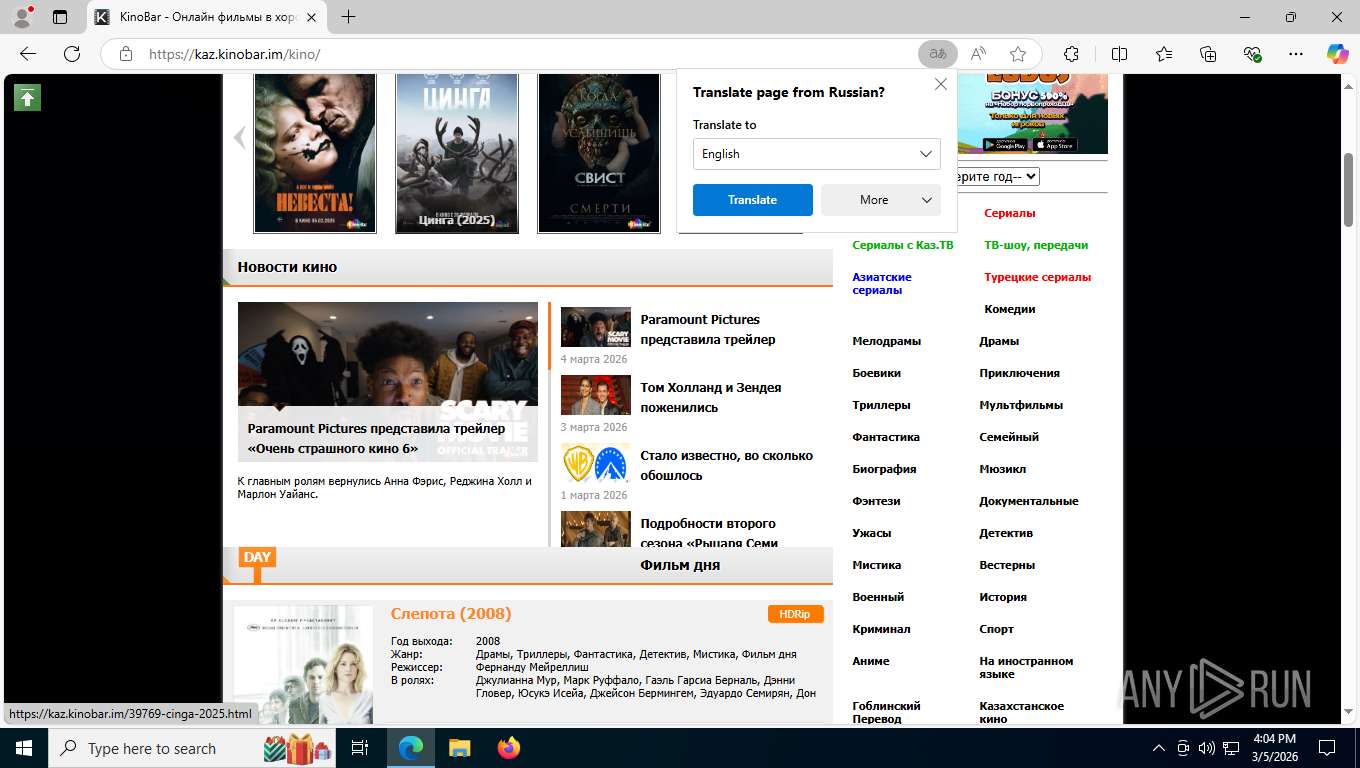The width and height of the screenshot is (1360, 768).
Task: Click the Слепота film poster
Action: click(x=303, y=665)
